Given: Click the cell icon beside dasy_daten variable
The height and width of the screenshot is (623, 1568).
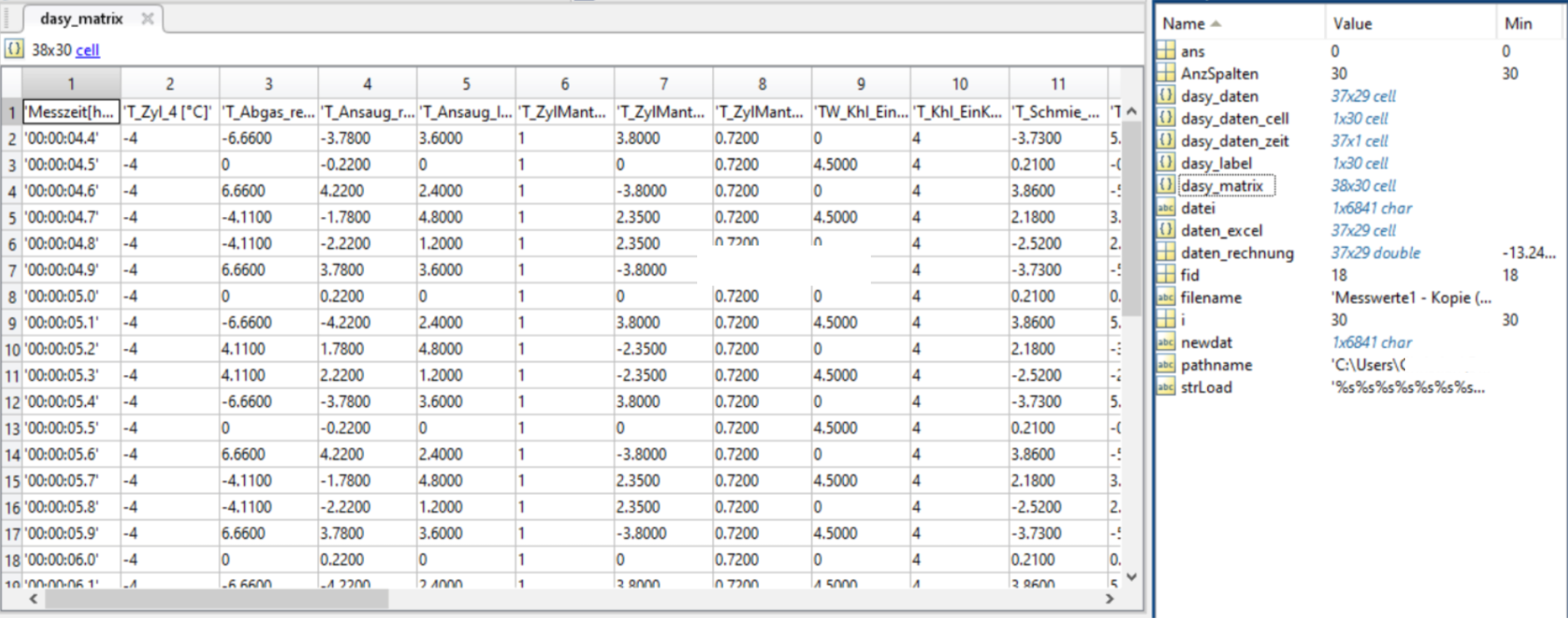Looking at the screenshot, I should coord(1166,96).
